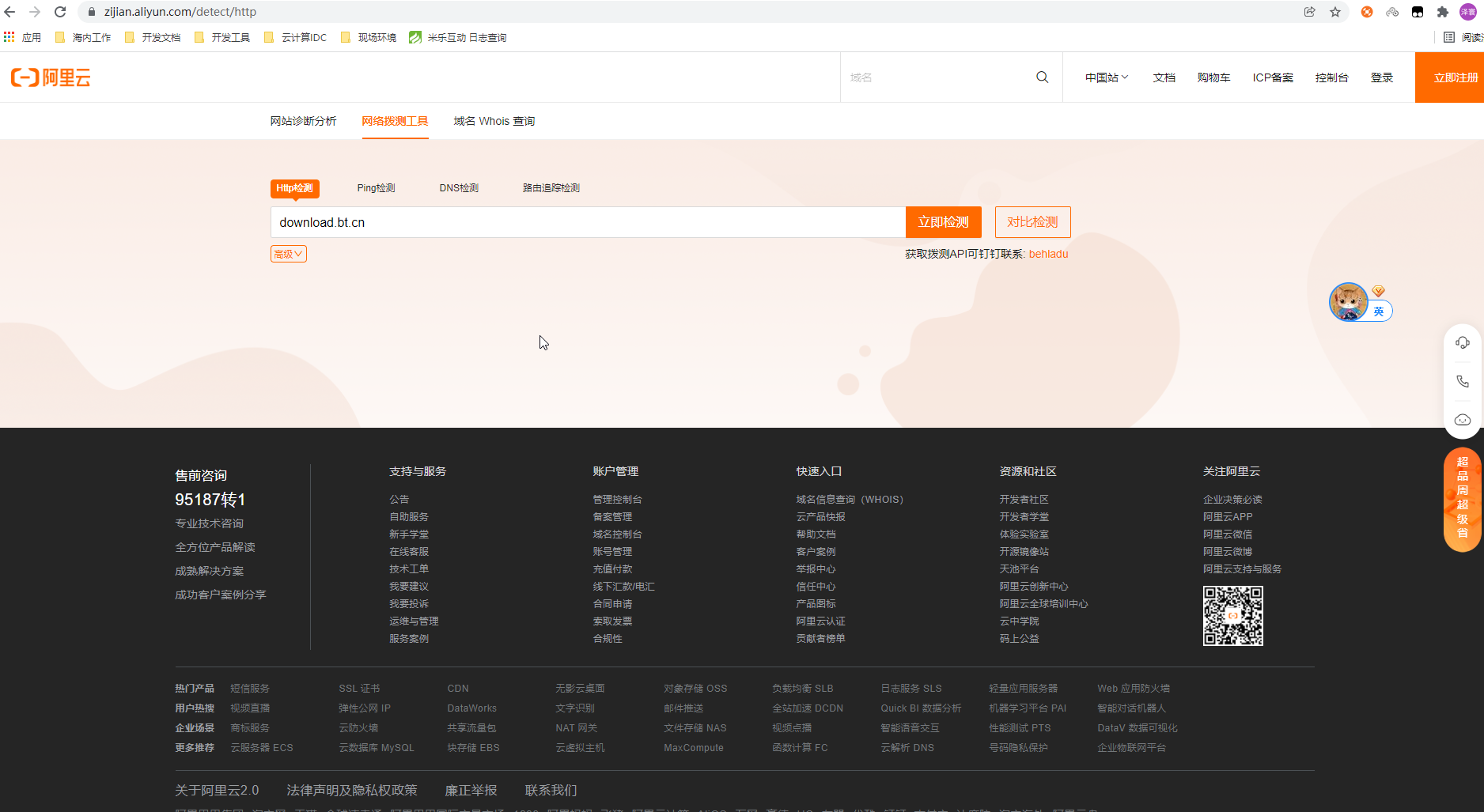The image size is (1484, 812).
Task: Expand the 高级 advanced options
Action: [288, 254]
